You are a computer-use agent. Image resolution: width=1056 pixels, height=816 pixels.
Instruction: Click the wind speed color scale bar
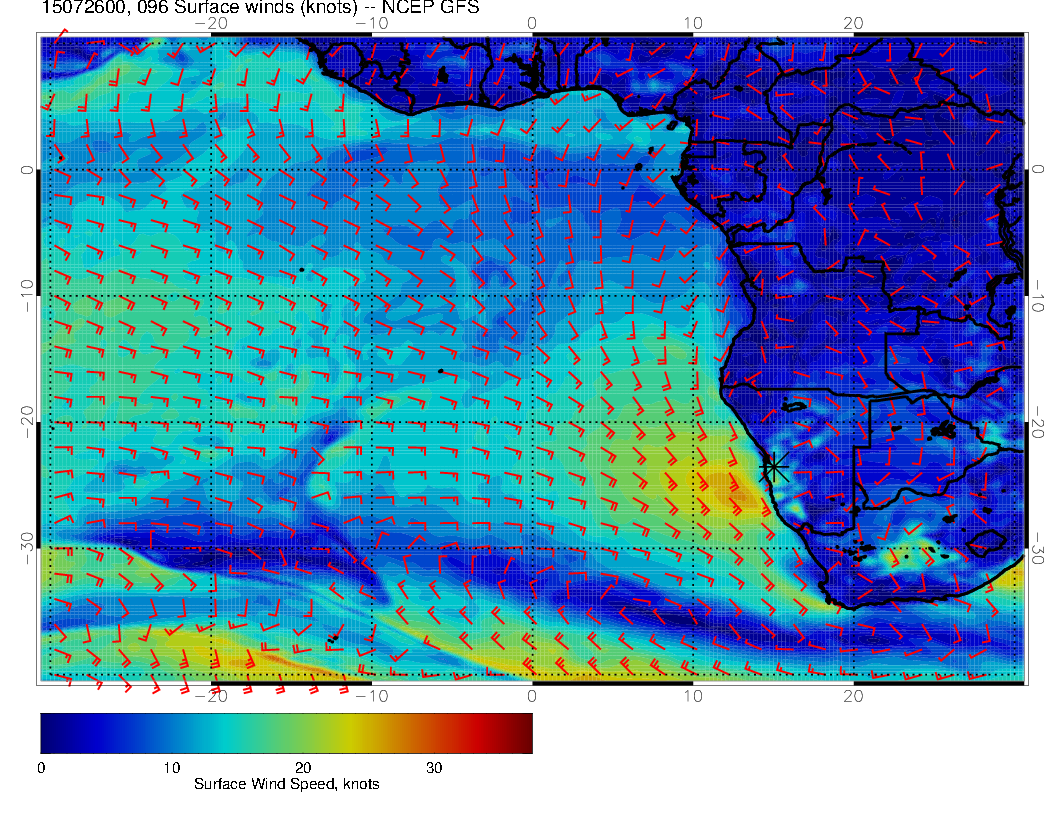(286, 733)
